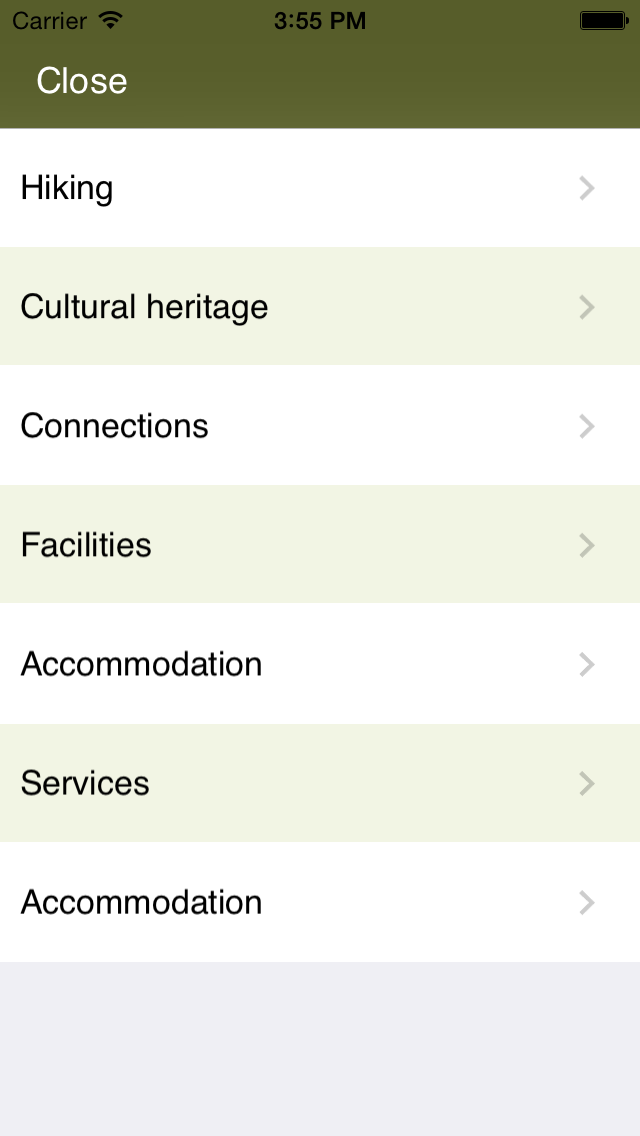This screenshot has height=1136, width=640.
Task: Click the empty gray area below list
Action: point(320,1048)
